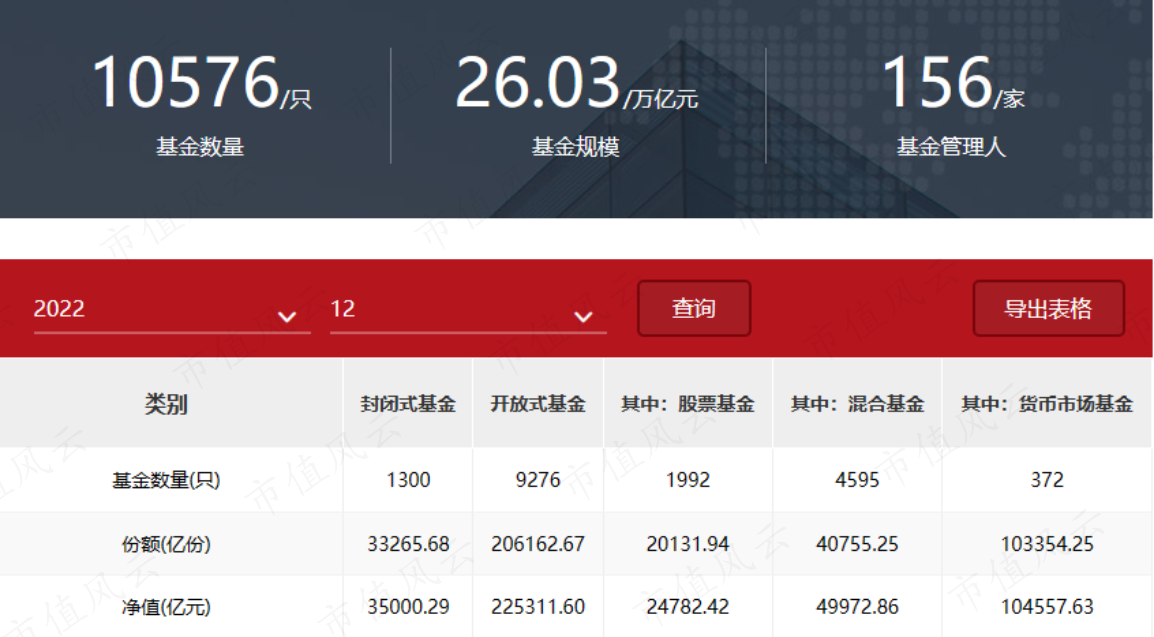
Task: Select the 封闭式基金 column header
Action: pyautogui.click(x=408, y=404)
